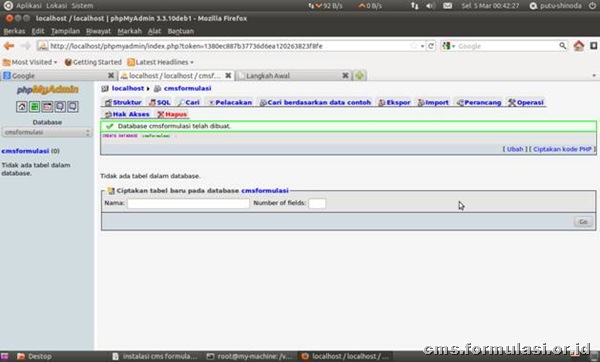Click the Firefox Home icon

[x=579, y=46]
